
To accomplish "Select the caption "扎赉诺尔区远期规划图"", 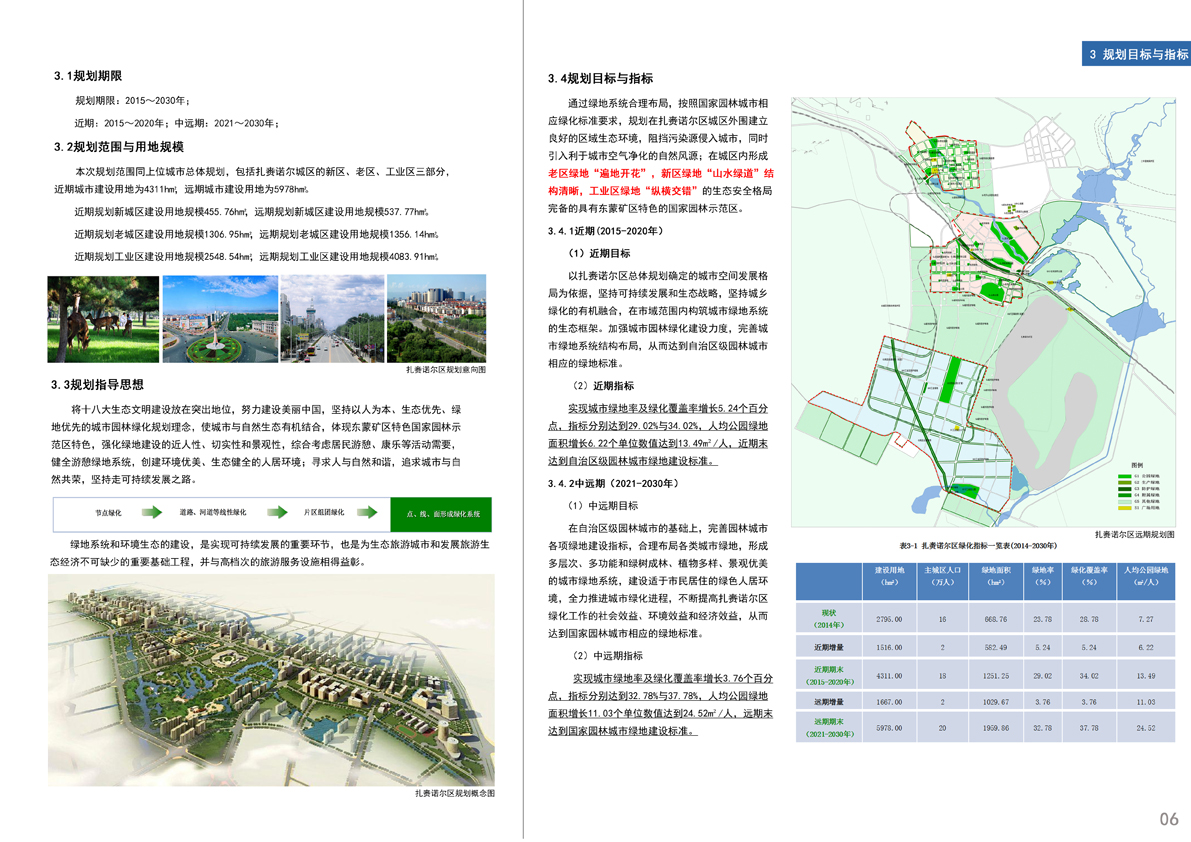I will tap(1135, 535).
